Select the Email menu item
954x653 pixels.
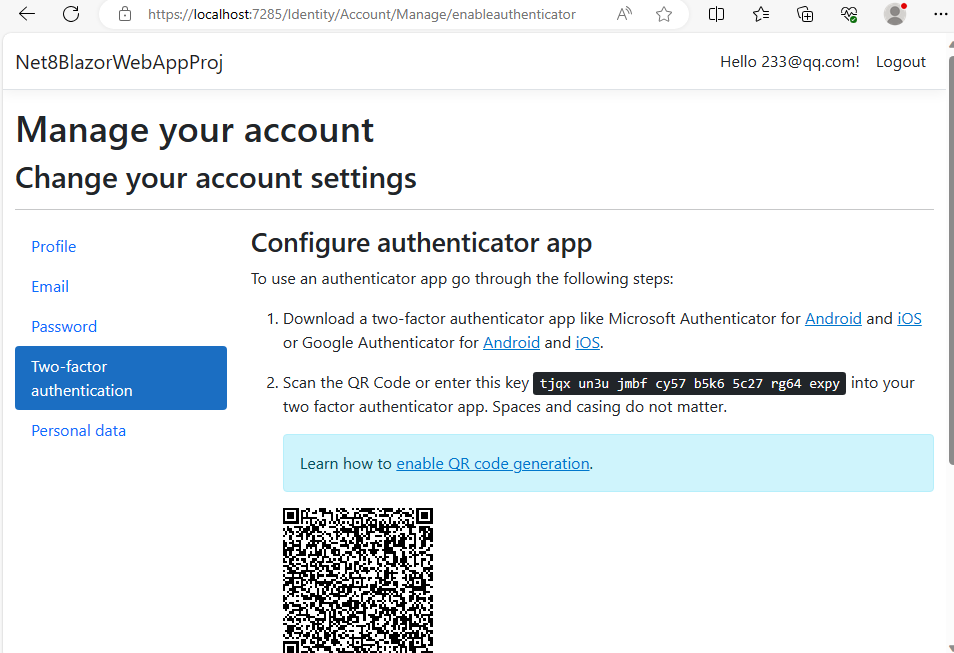click(50, 287)
